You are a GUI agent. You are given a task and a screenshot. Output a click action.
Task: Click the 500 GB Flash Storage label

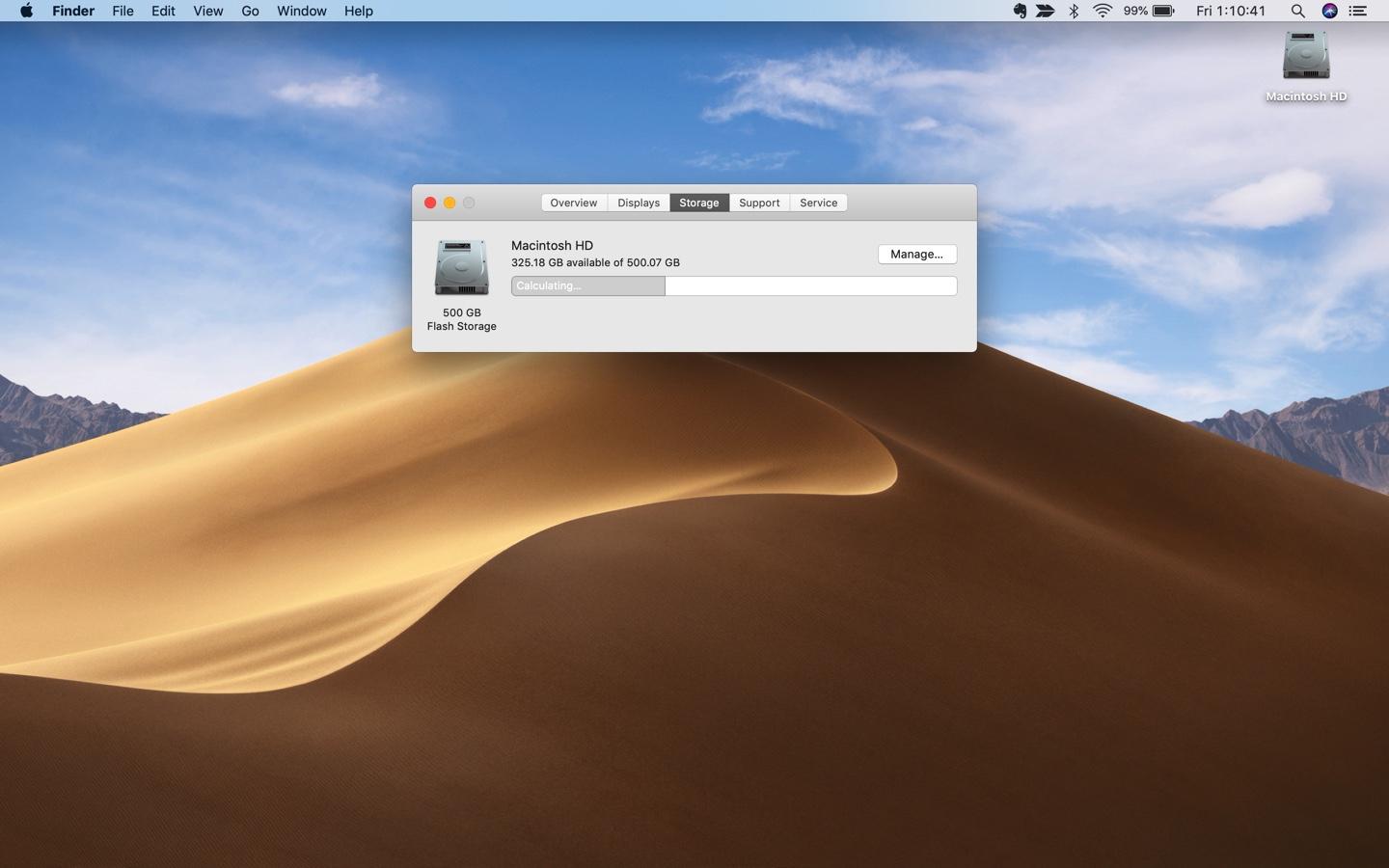click(x=462, y=319)
